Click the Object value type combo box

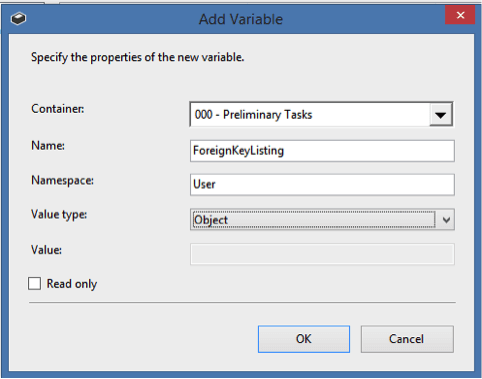(x=322, y=220)
